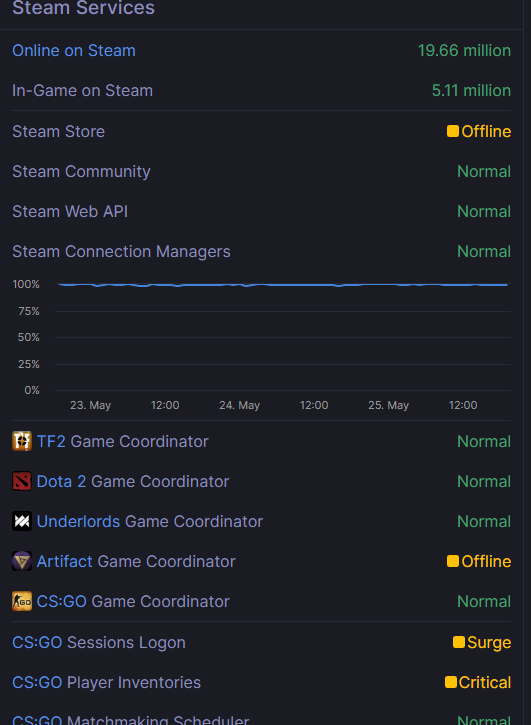Open the Dota 2 link
This screenshot has width=531, height=725.
point(61,481)
